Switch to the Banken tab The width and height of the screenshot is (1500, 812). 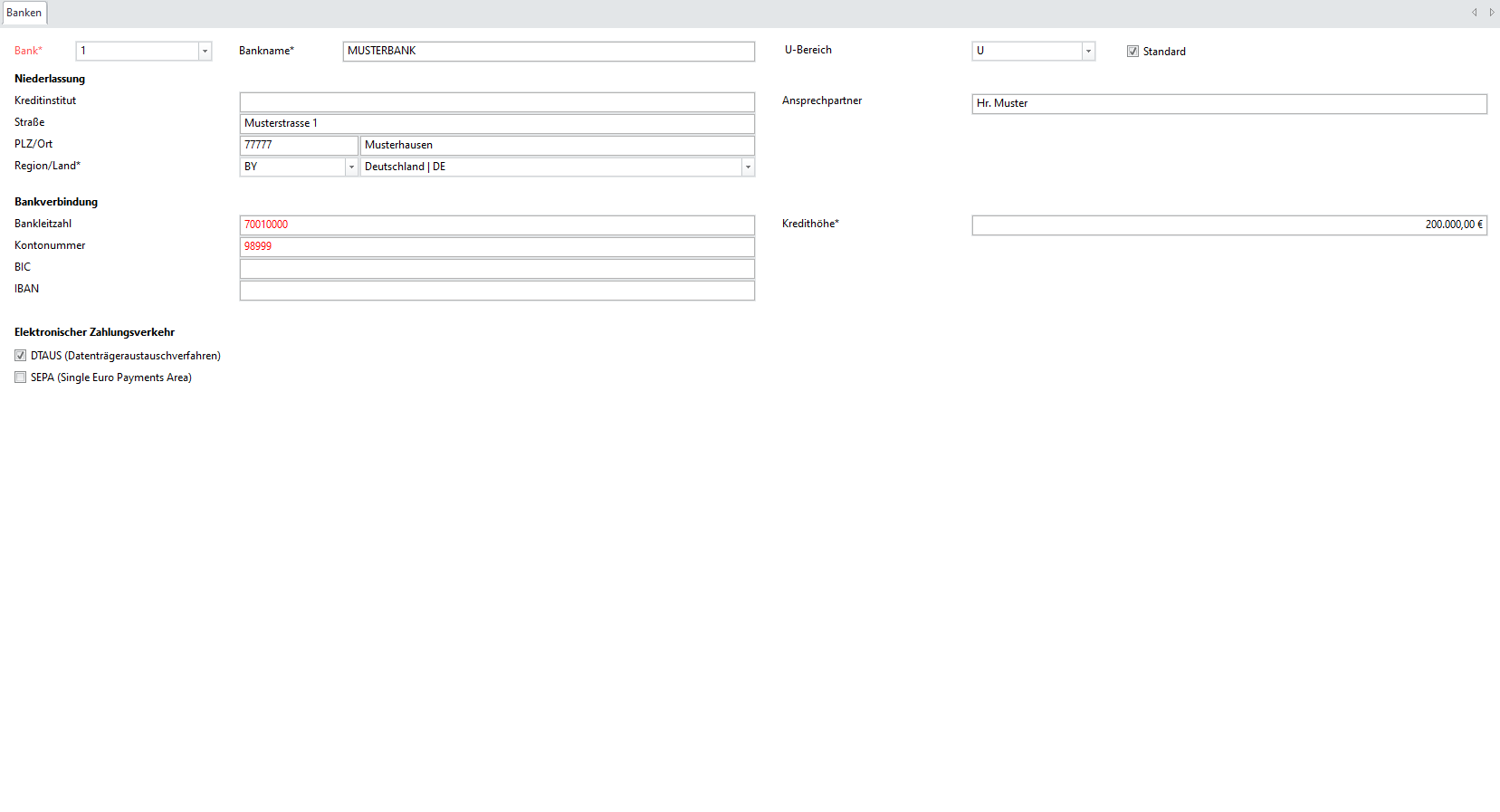[24, 13]
